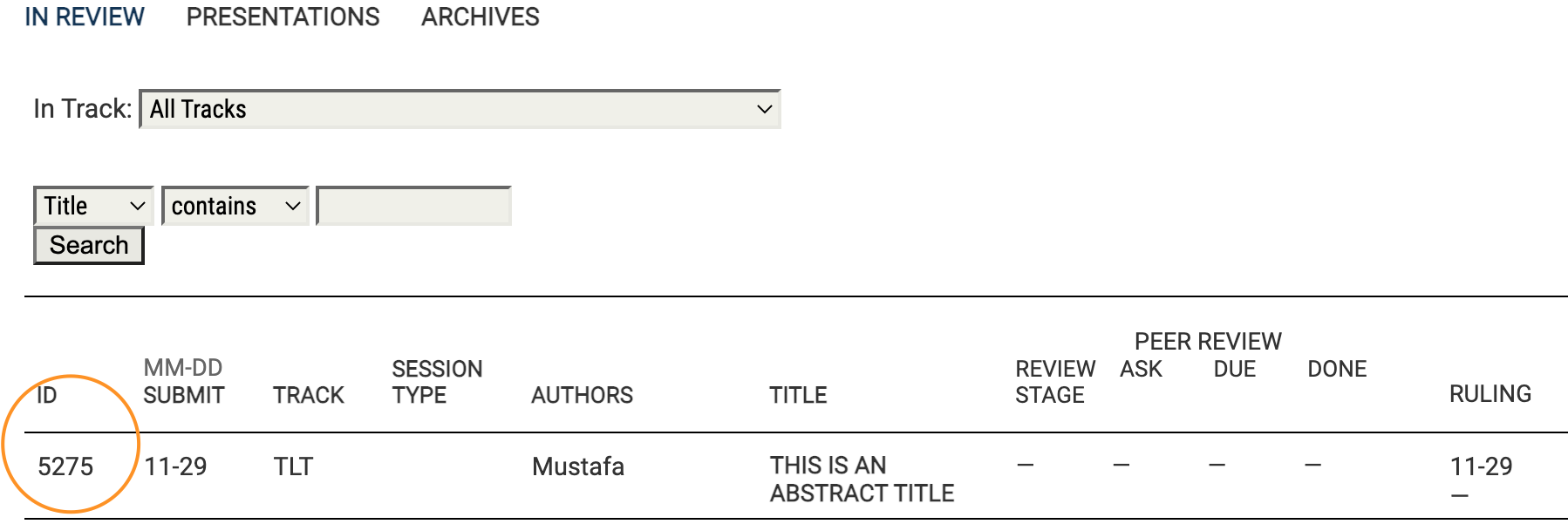Click the REVIEW STAGE column header
This screenshot has width=1568, height=524.
point(1054,382)
